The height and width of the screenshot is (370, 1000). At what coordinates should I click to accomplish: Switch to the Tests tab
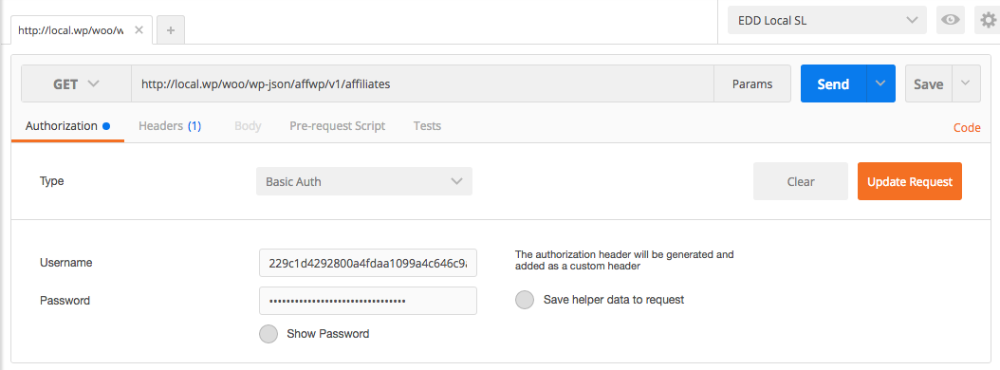click(x=427, y=126)
